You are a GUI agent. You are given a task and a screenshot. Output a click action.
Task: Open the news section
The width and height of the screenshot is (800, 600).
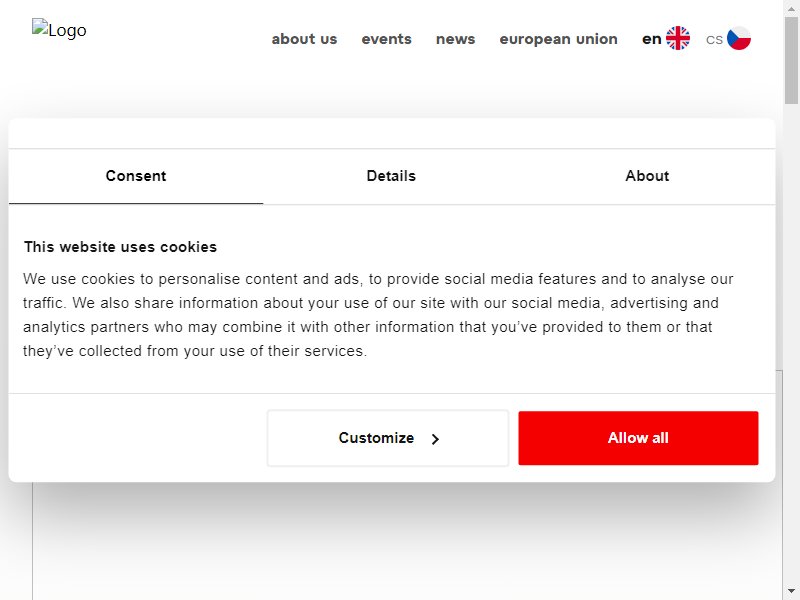[455, 39]
